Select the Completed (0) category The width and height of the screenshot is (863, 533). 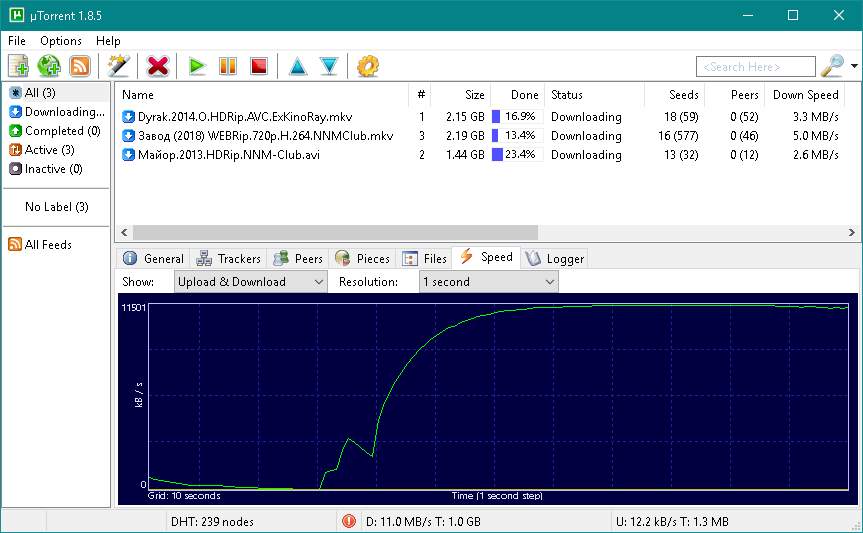pos(54,131)
